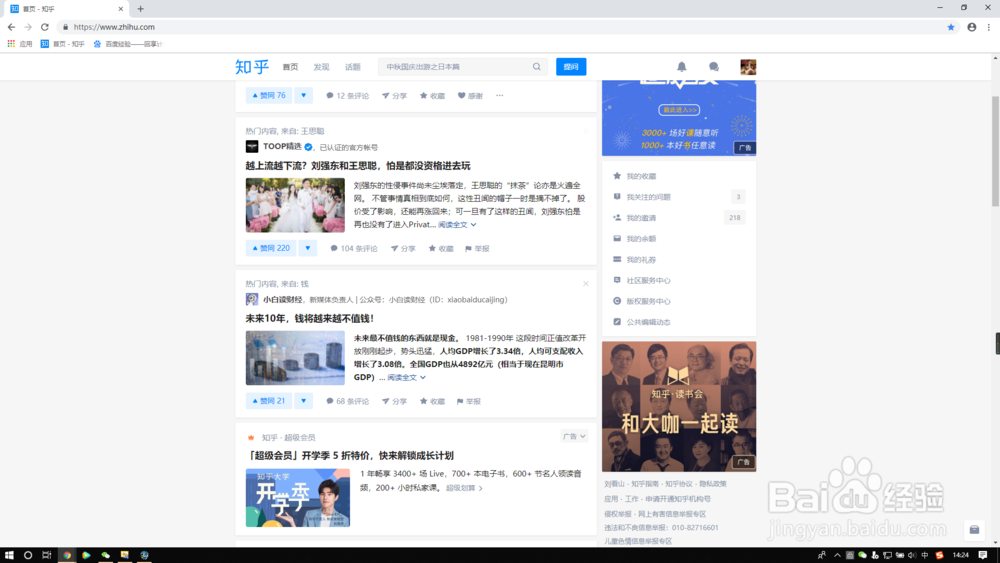The width and height of the screenshot is (1000, 563).
Task: Expand 阅读全文 on the 小白读财经 article
Action: [406, 377]
